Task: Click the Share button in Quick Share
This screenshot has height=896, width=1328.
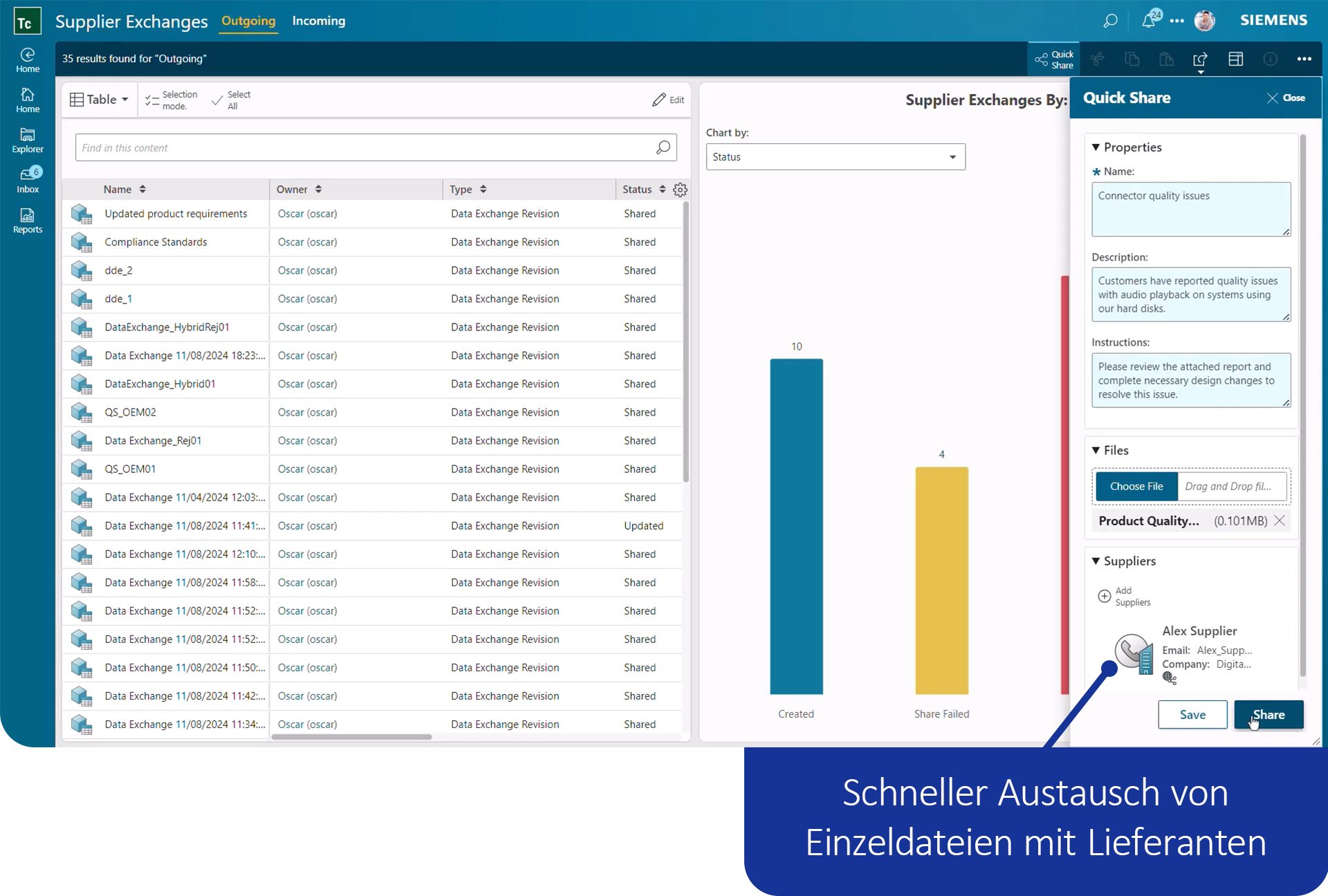Action: coord(1269,714)
